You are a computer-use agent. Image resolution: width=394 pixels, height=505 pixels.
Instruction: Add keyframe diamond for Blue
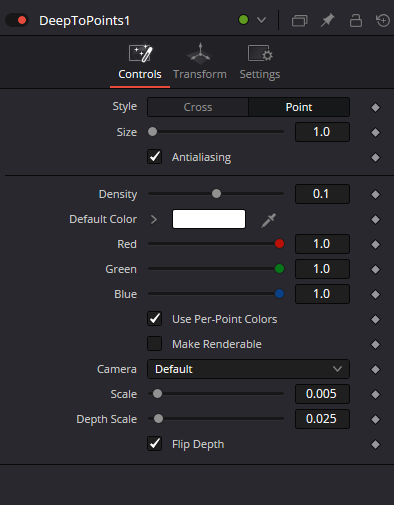click(x=375, y=295)
